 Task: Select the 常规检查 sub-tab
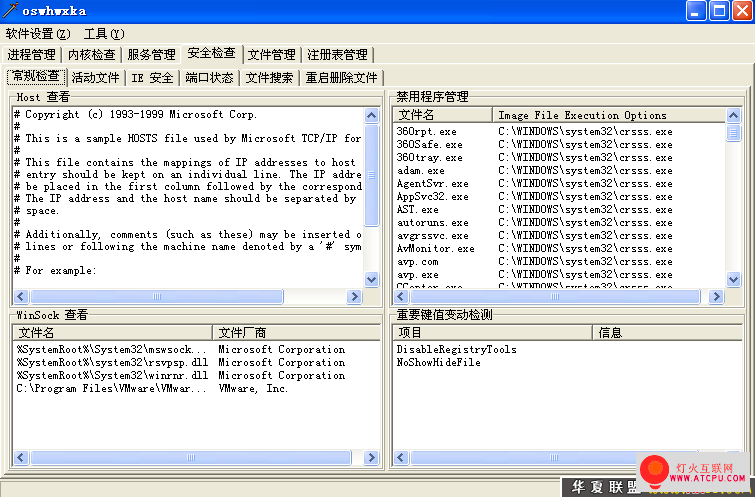36,76
